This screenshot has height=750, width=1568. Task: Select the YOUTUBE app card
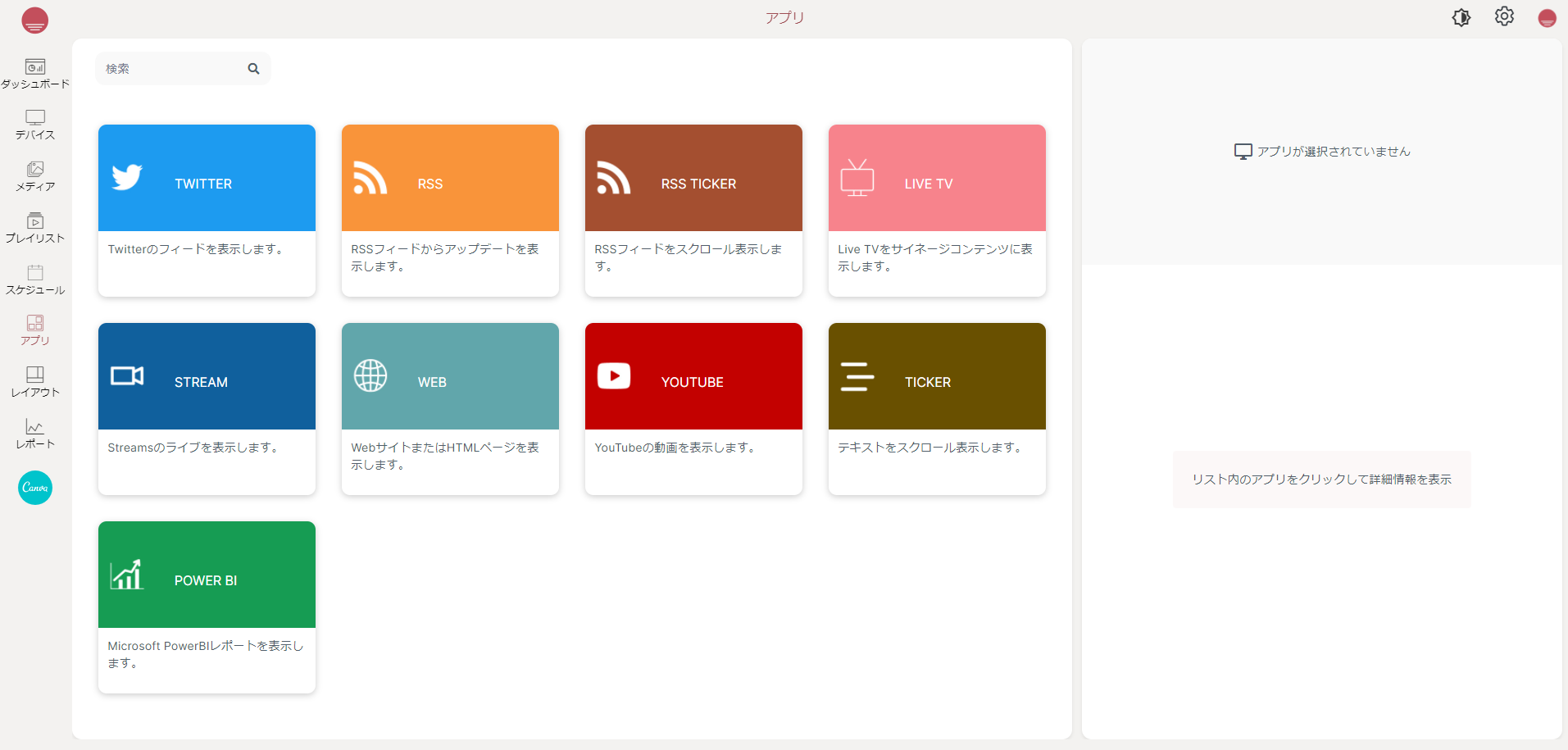click(693, 409)
